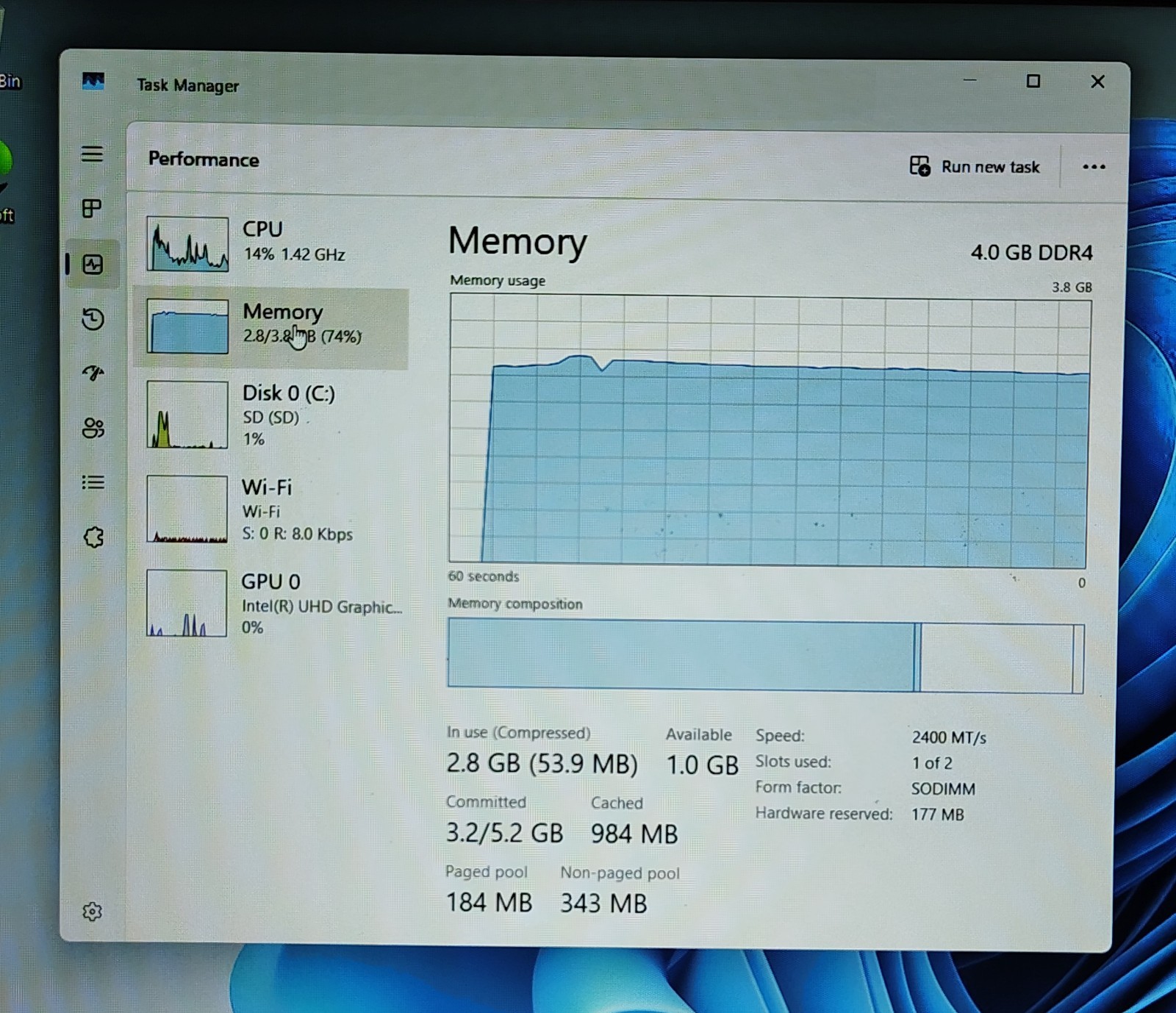Viewport: 1176px width, 1013px height.
Task: Click the Committed value 3.2/5.2 GB
Action: tap(504, 833)
